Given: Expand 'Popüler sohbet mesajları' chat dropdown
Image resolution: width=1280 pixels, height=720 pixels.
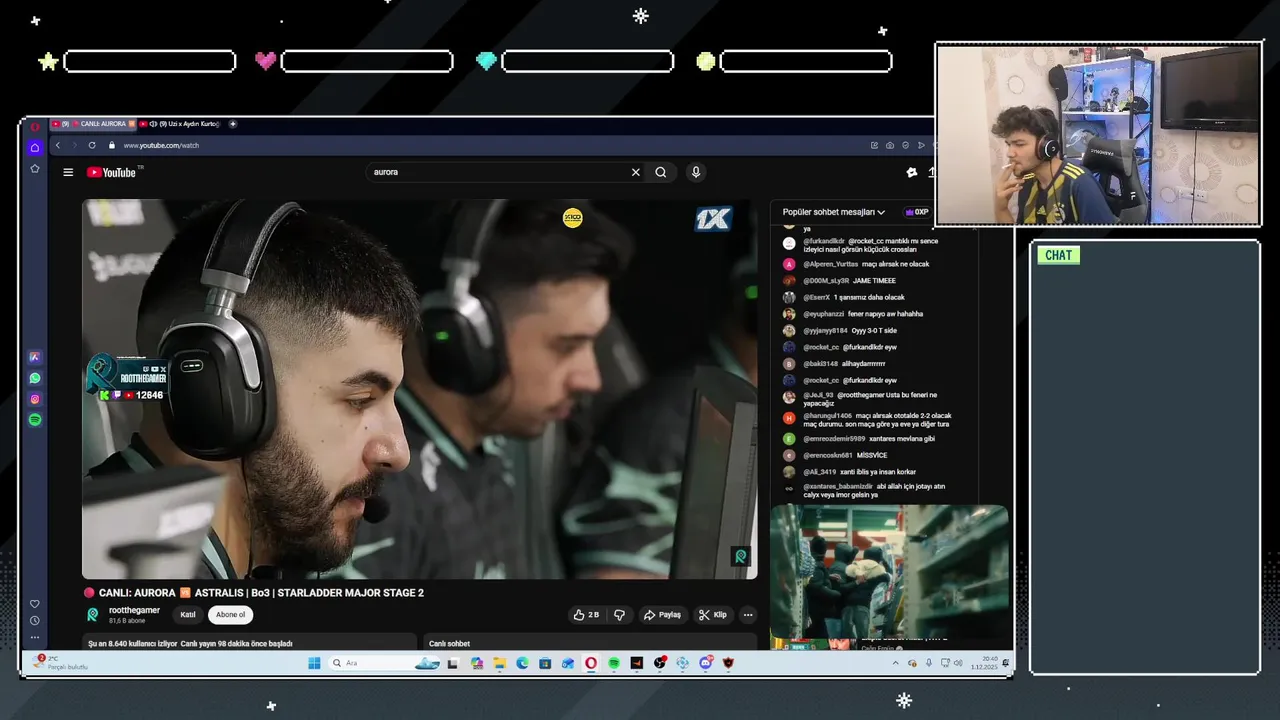Looking at the screenshot, I should pyautogui.click(x=834, y=212).
